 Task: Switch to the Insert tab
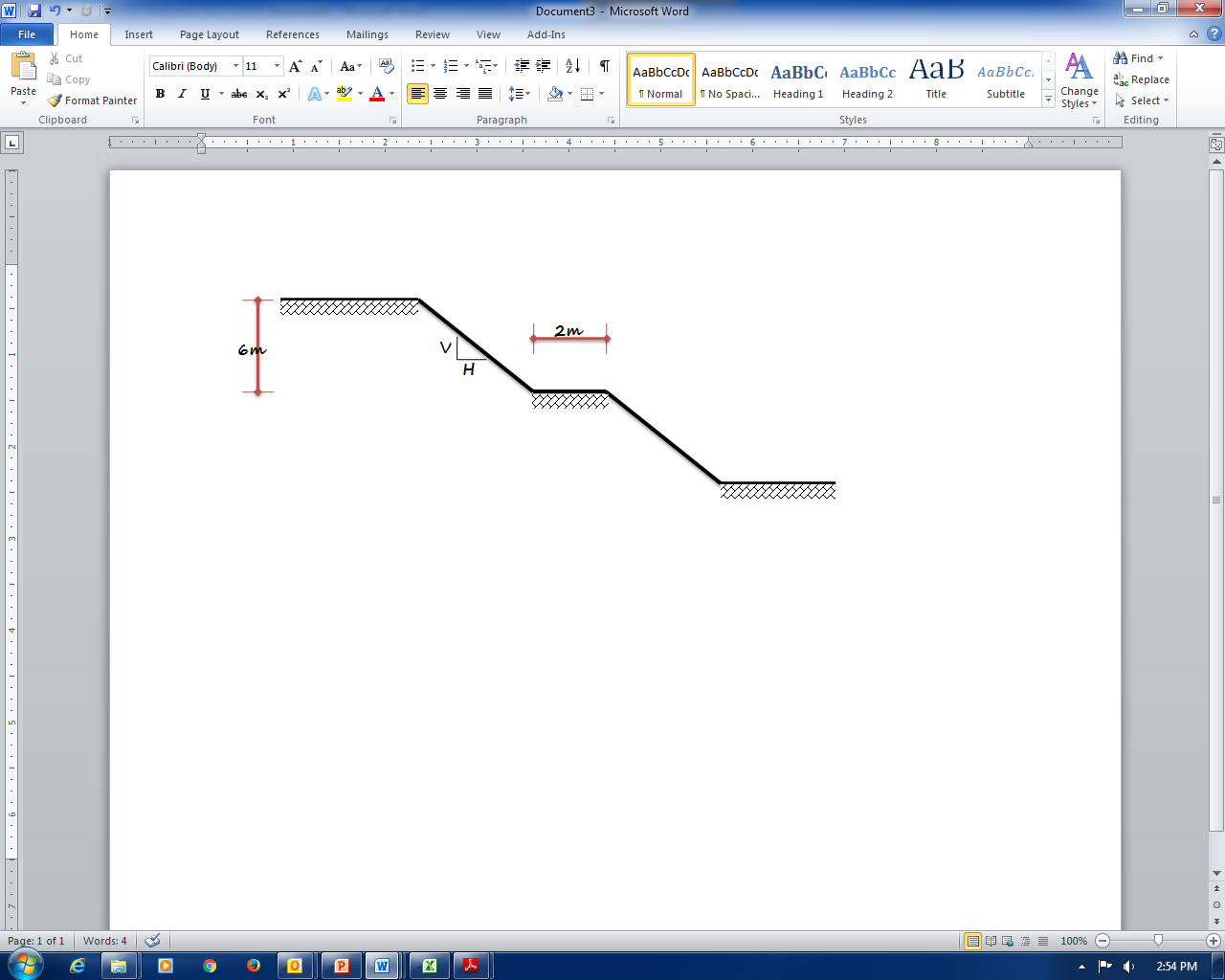[x=139, y=34]
